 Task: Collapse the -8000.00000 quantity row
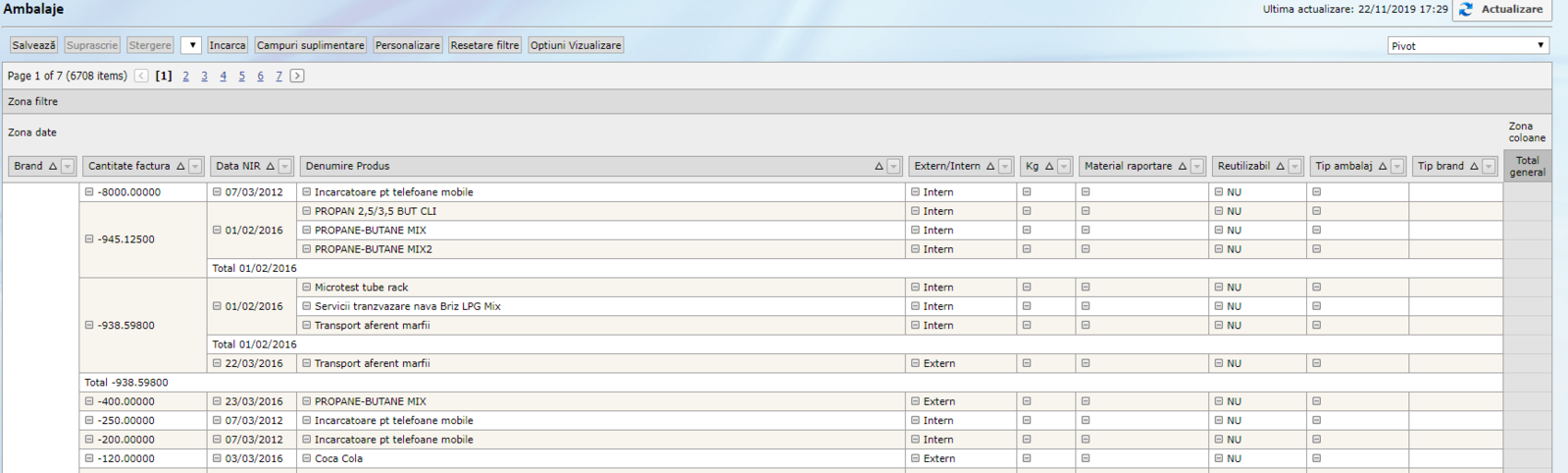pyautogui.click(x=89, y=192)
